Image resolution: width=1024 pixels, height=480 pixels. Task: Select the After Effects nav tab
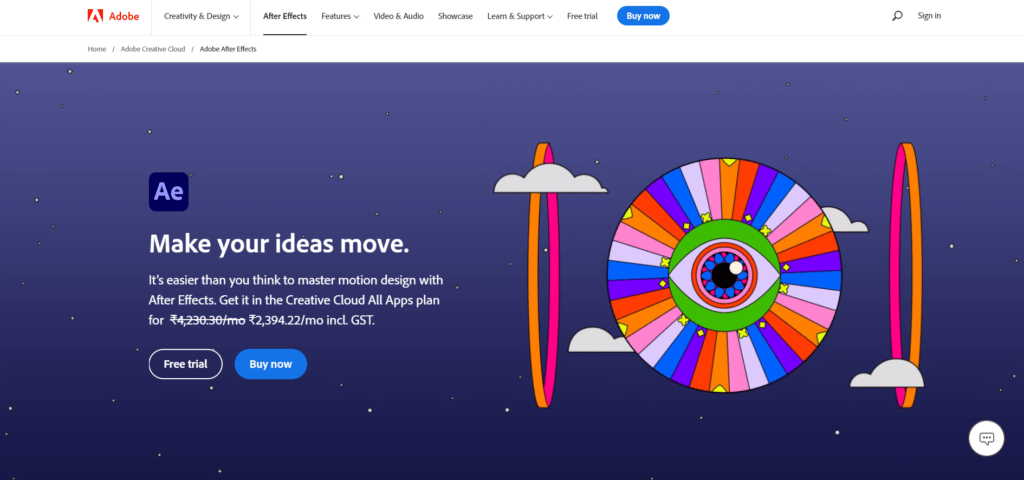click(285, 16)
